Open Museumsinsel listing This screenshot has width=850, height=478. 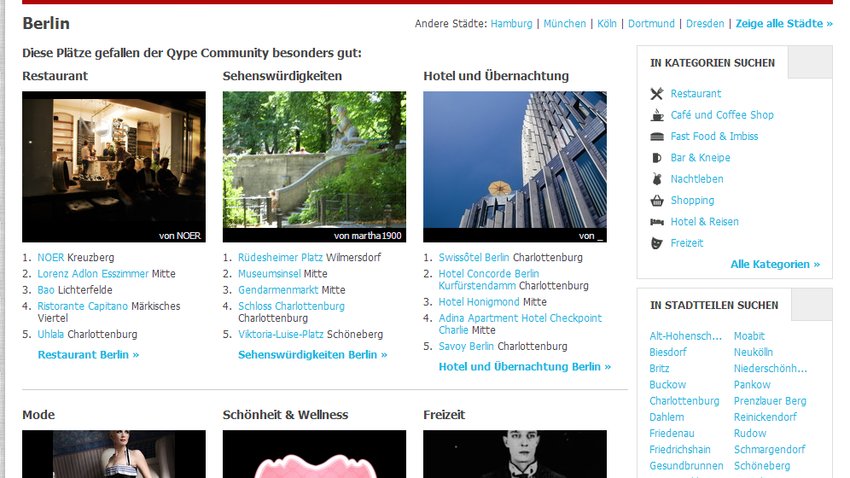pyautogui.click(x=269, y=274)
